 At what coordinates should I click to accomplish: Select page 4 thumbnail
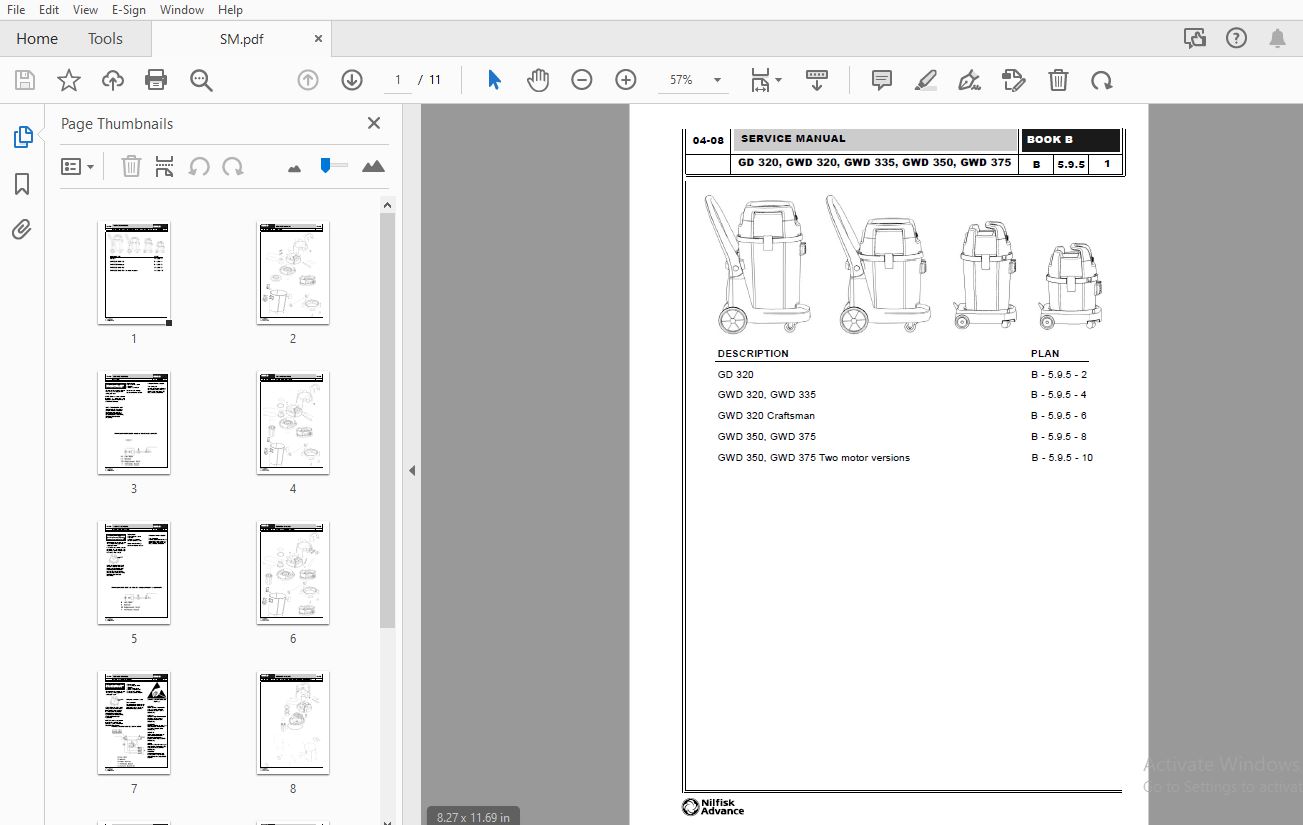coord(293,423)
